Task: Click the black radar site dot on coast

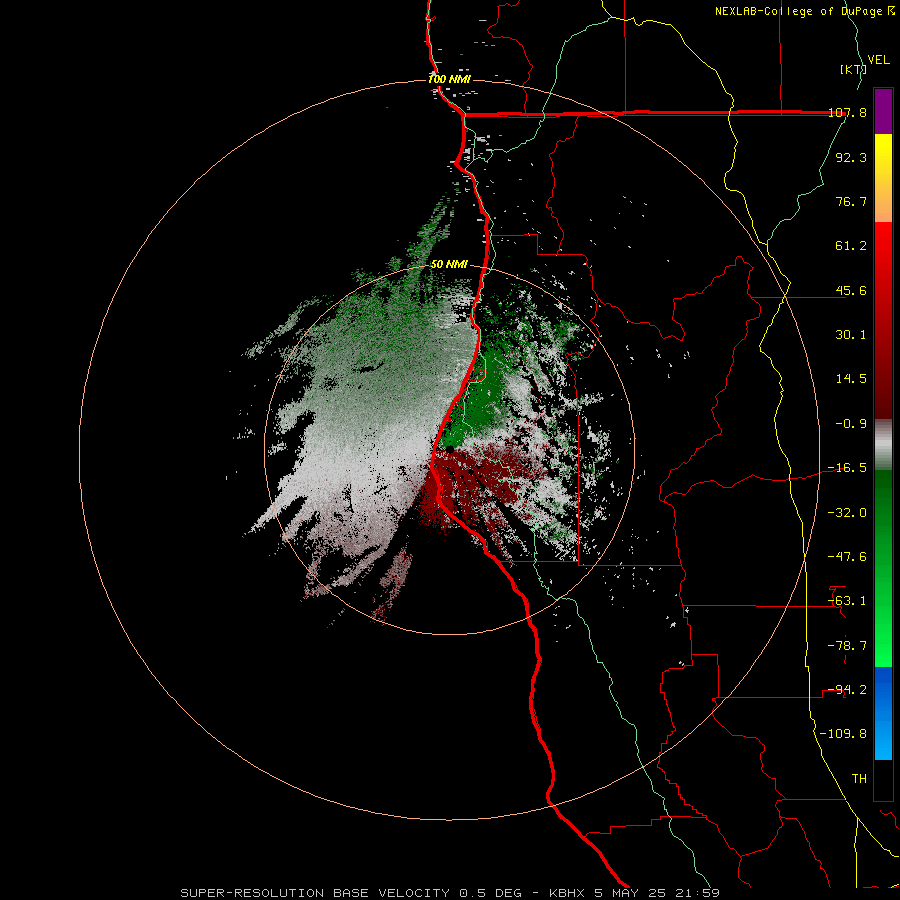Action: point(449,449)
